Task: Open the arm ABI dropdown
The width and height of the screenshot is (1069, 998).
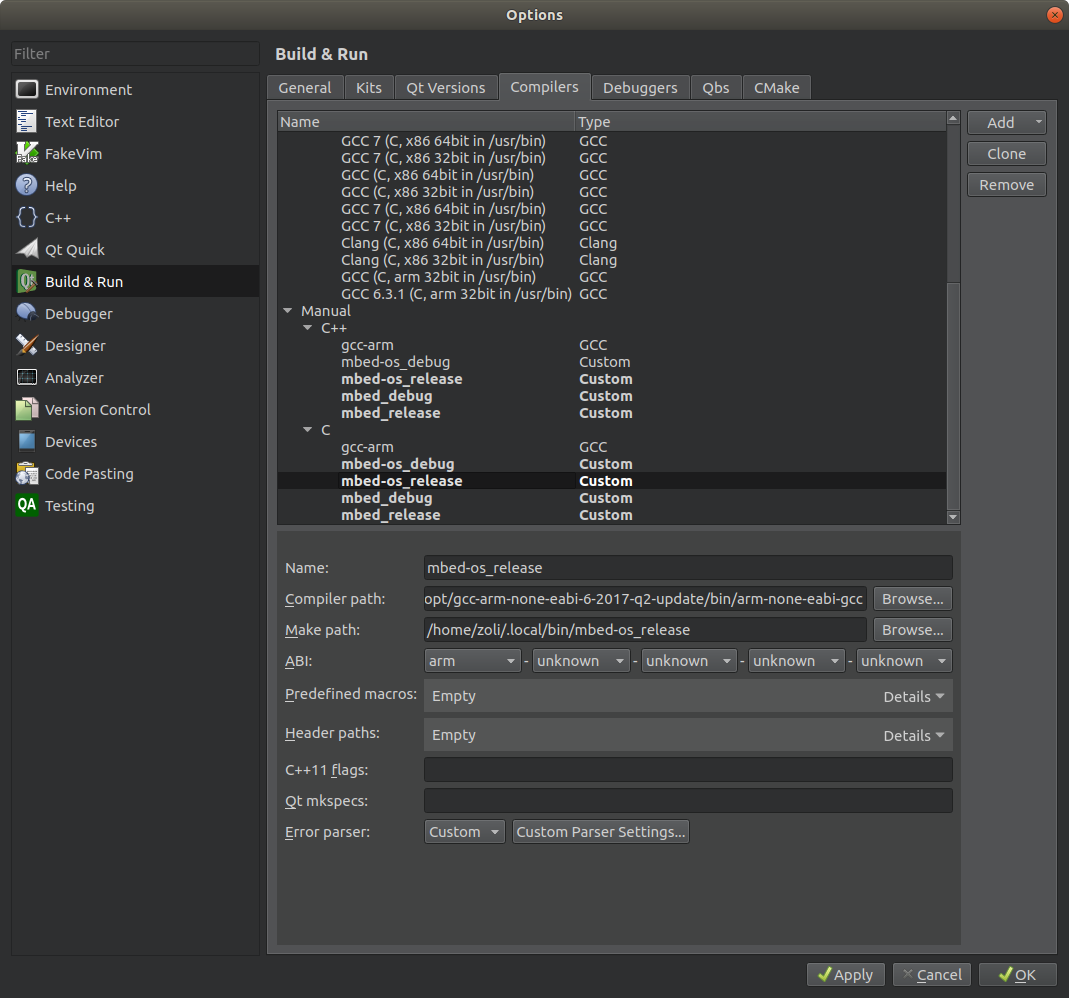Action: click(x=471, y=660)
